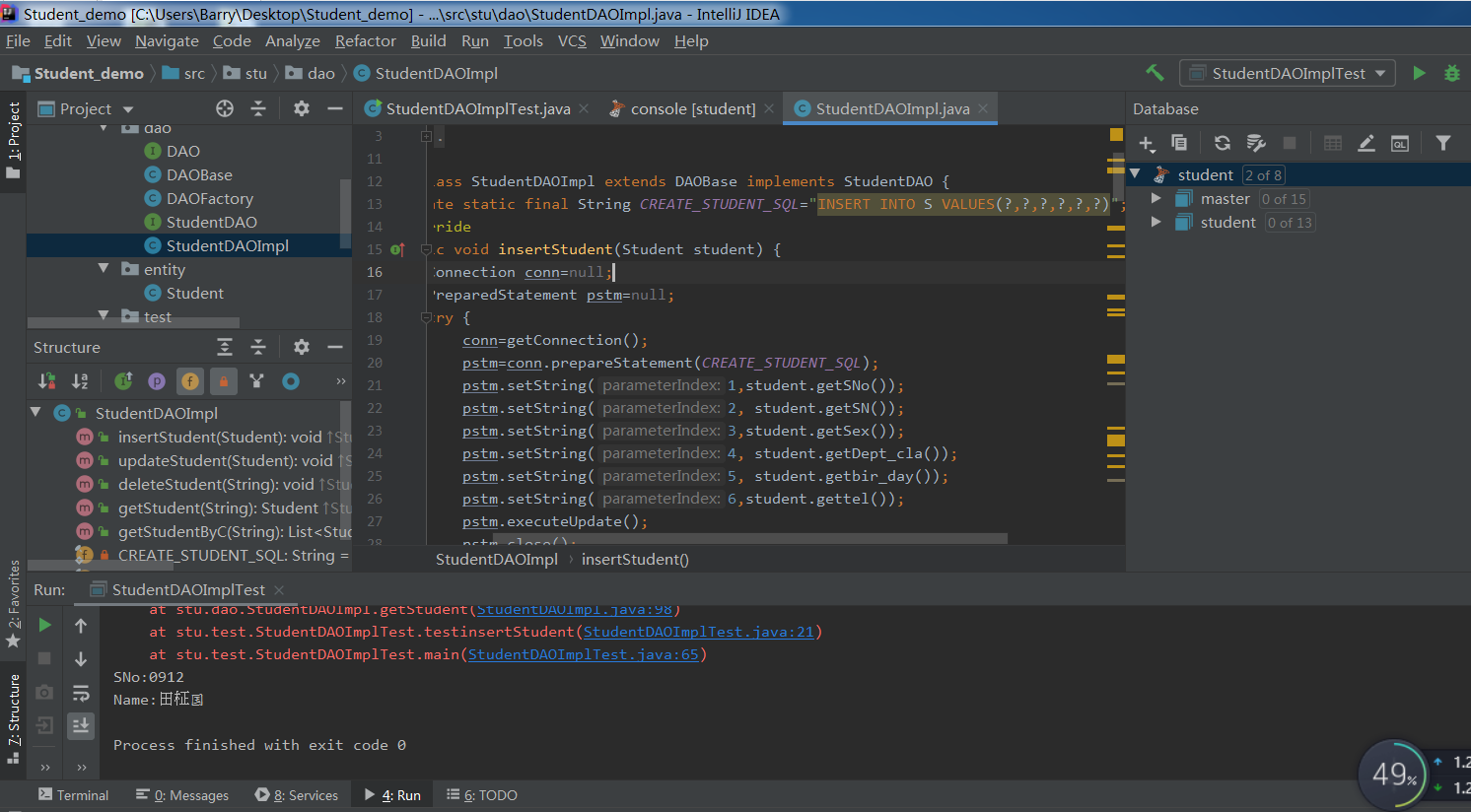Open the StudentDAOImplTest run configuration dropdown
The width and height of the screenshot is (1471, 812).
1288,73
